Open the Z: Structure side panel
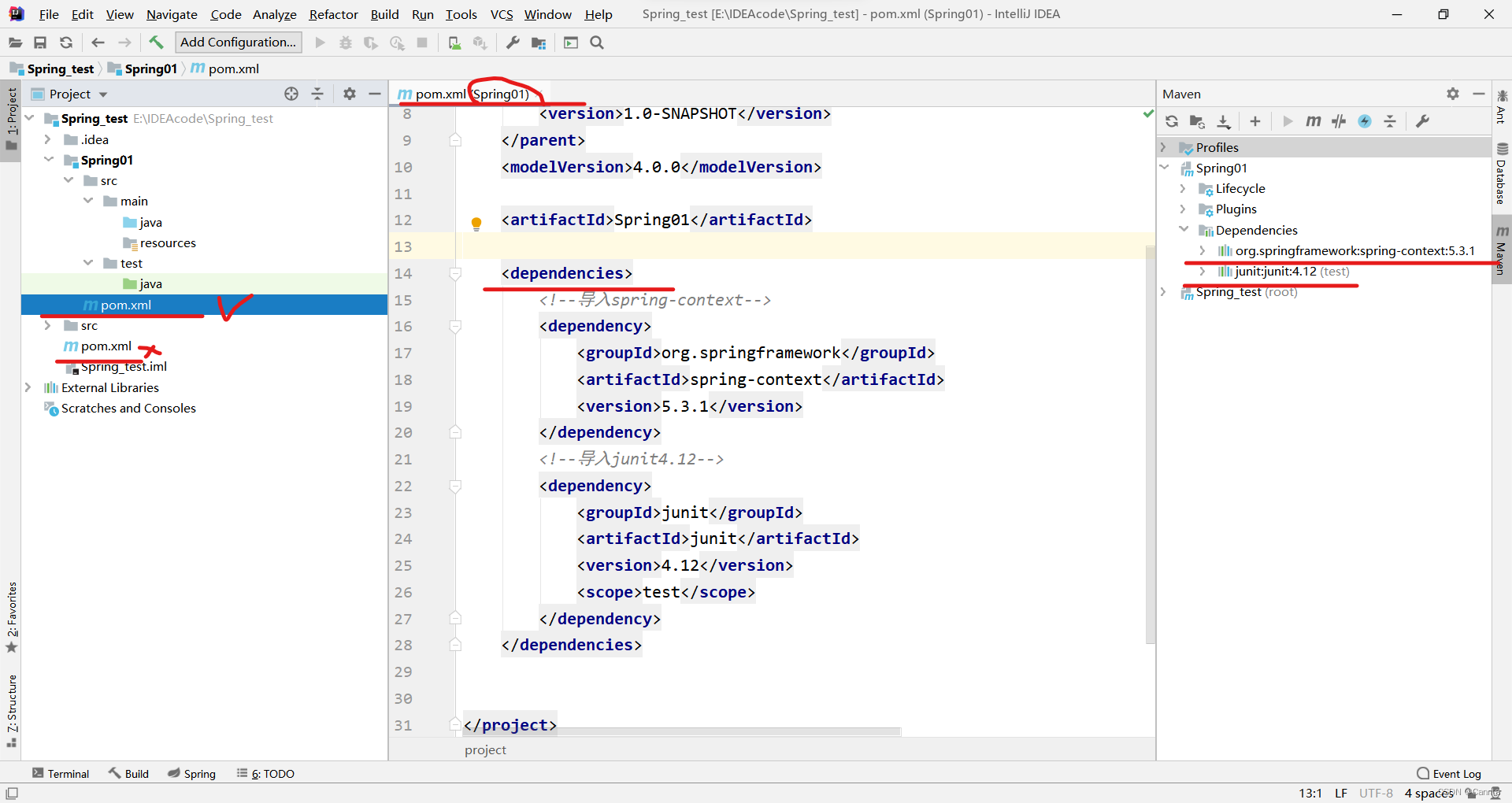The width and height of the screenshot is (1512, 803). click(12, 710)
